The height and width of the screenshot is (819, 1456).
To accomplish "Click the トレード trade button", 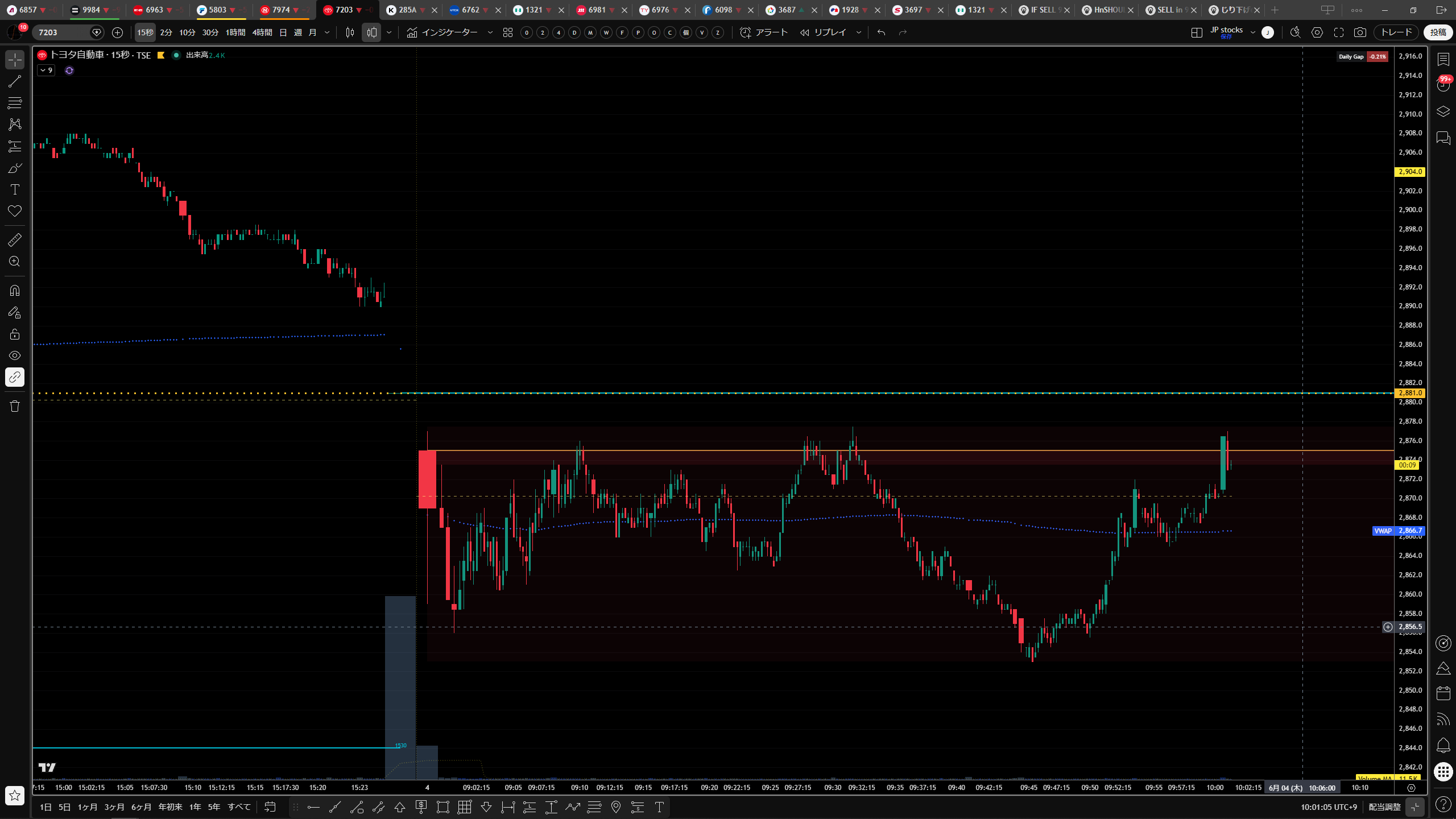I will pyautogui.click(x=1396, y=32).
